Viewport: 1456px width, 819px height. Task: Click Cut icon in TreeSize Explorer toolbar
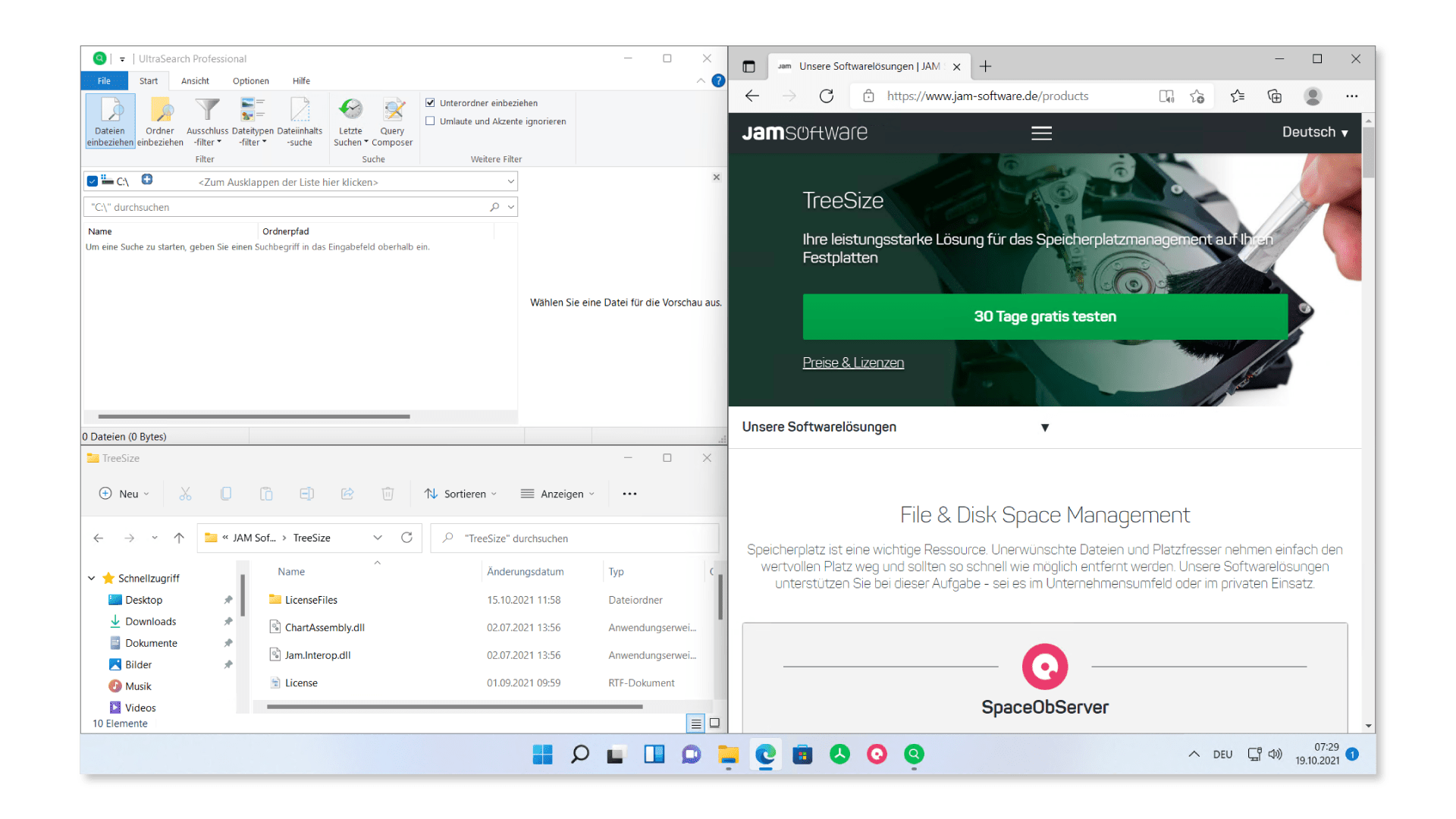[x=185, y=494]
